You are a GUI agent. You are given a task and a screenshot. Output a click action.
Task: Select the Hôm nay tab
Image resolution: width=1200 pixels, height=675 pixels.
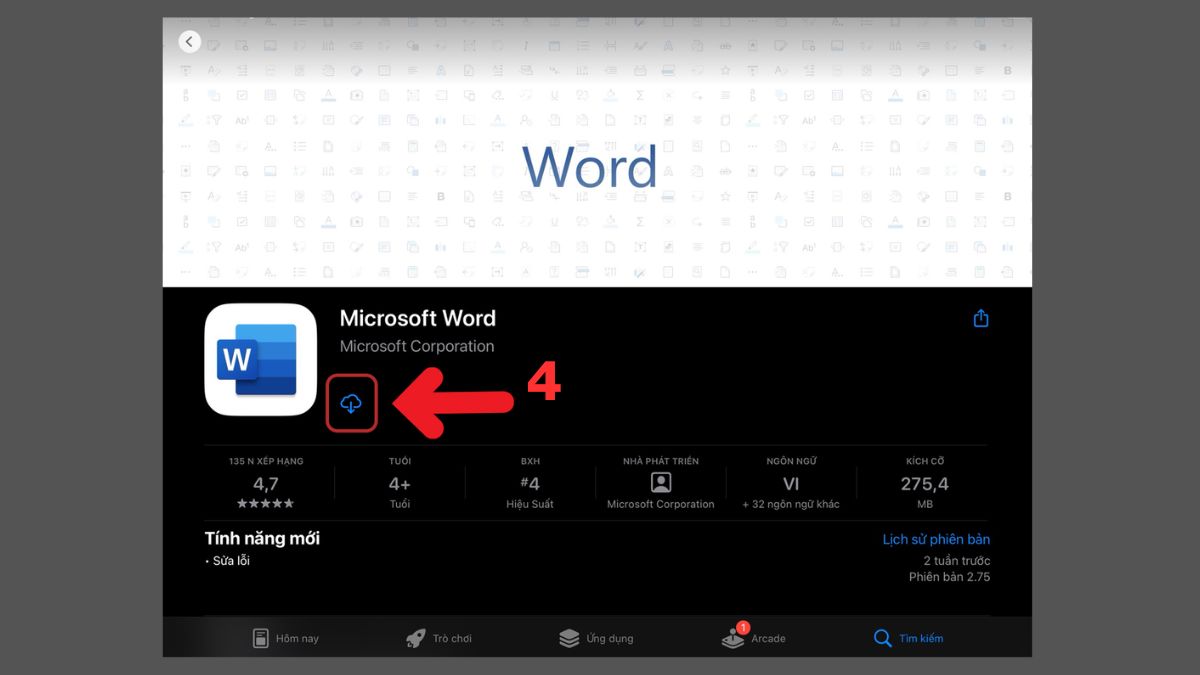pos(287,637)
